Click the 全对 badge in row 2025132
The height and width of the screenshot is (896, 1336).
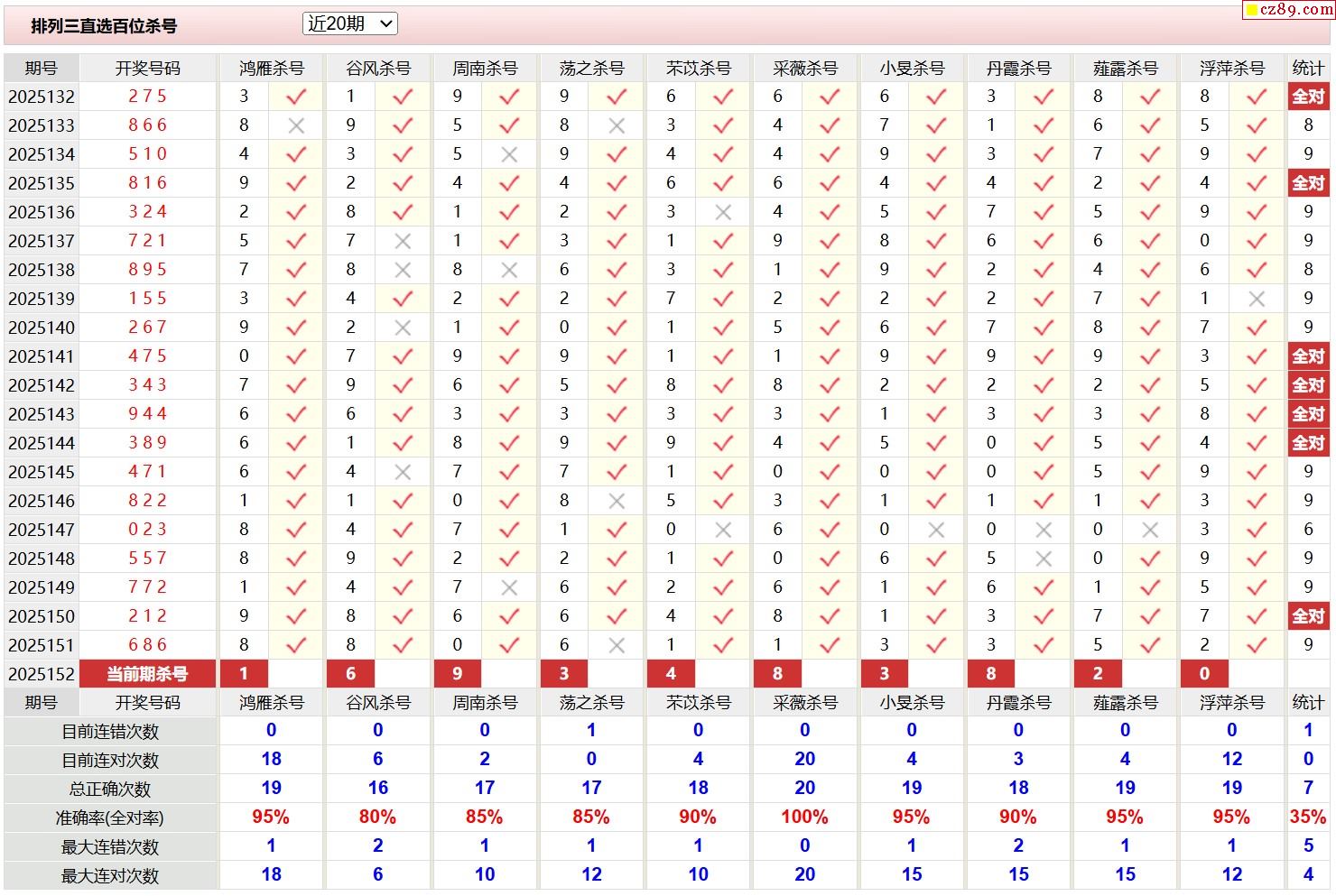(x=1308, y=97)
